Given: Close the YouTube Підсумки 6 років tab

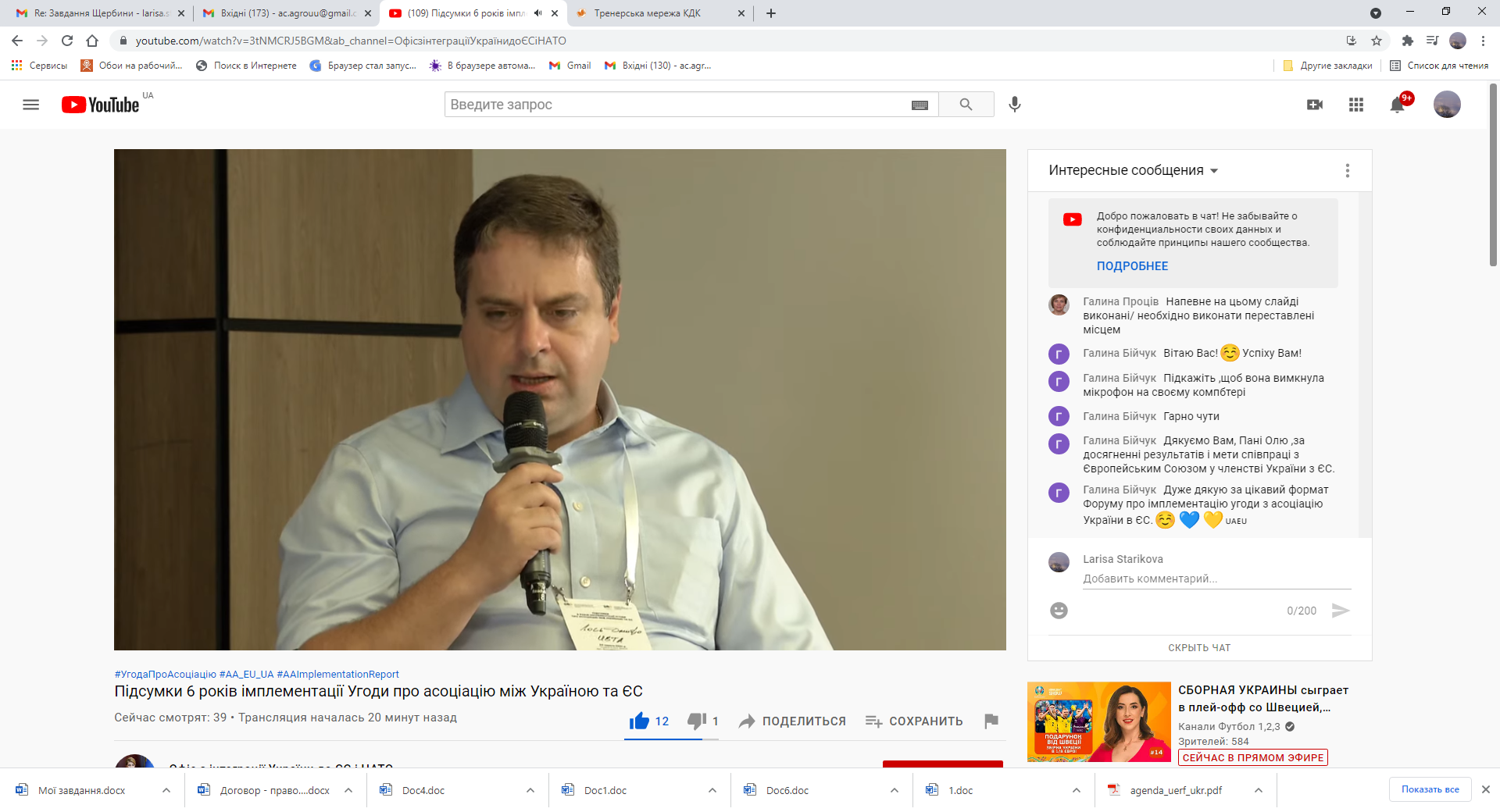Looking at the screenshot, I should 555,13.
